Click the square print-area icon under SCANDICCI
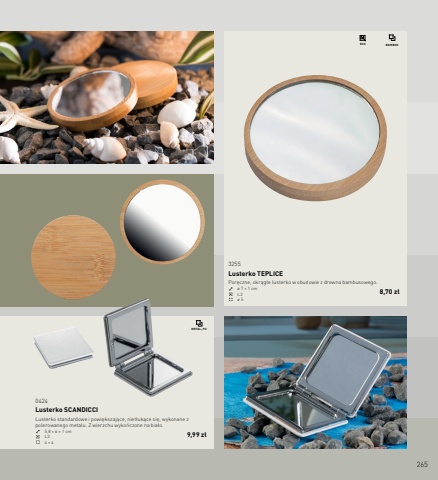The image size is (438, 480). tap(38, 442)
